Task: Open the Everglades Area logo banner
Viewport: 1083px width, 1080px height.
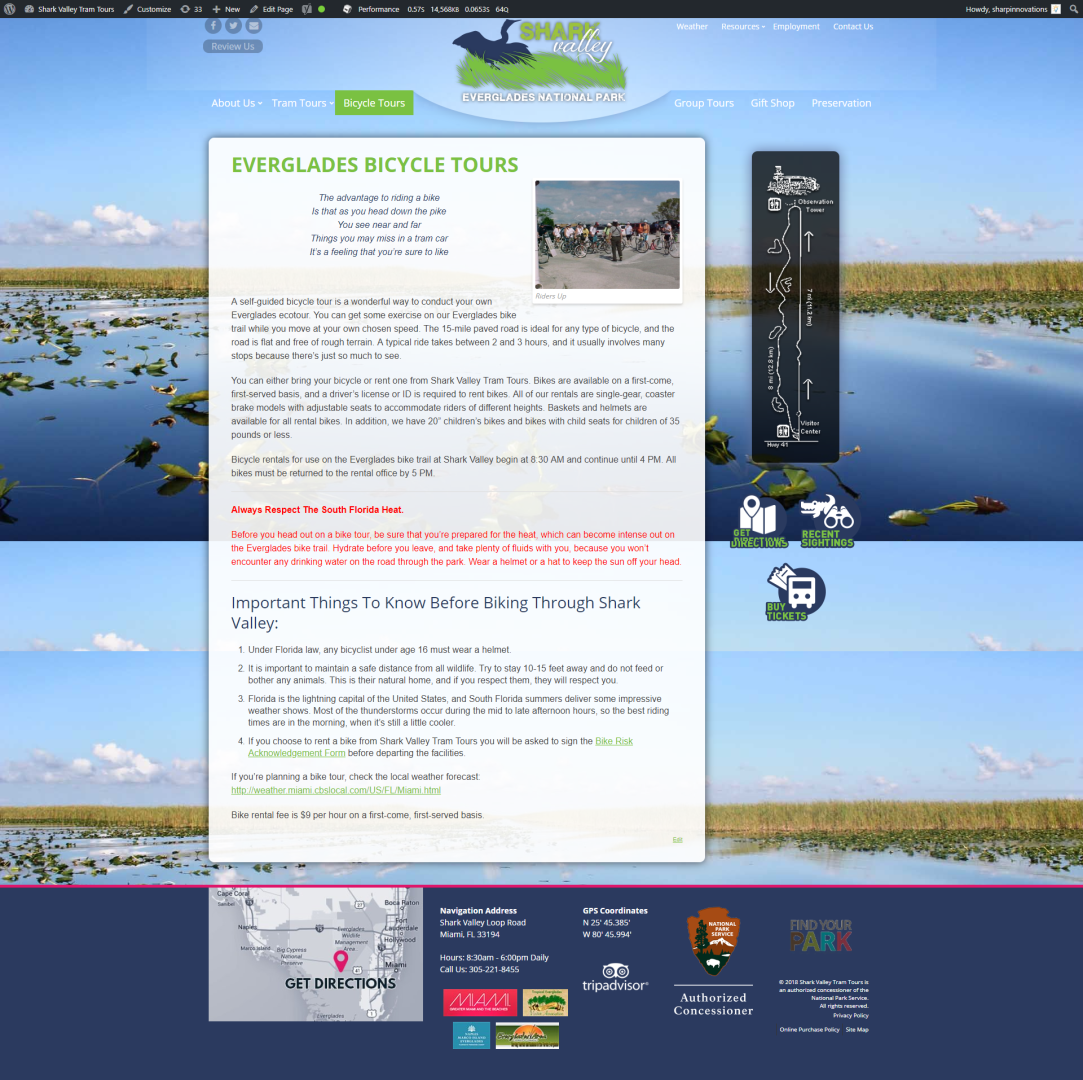Action: pyautogui.click(x=527, y=1035)
